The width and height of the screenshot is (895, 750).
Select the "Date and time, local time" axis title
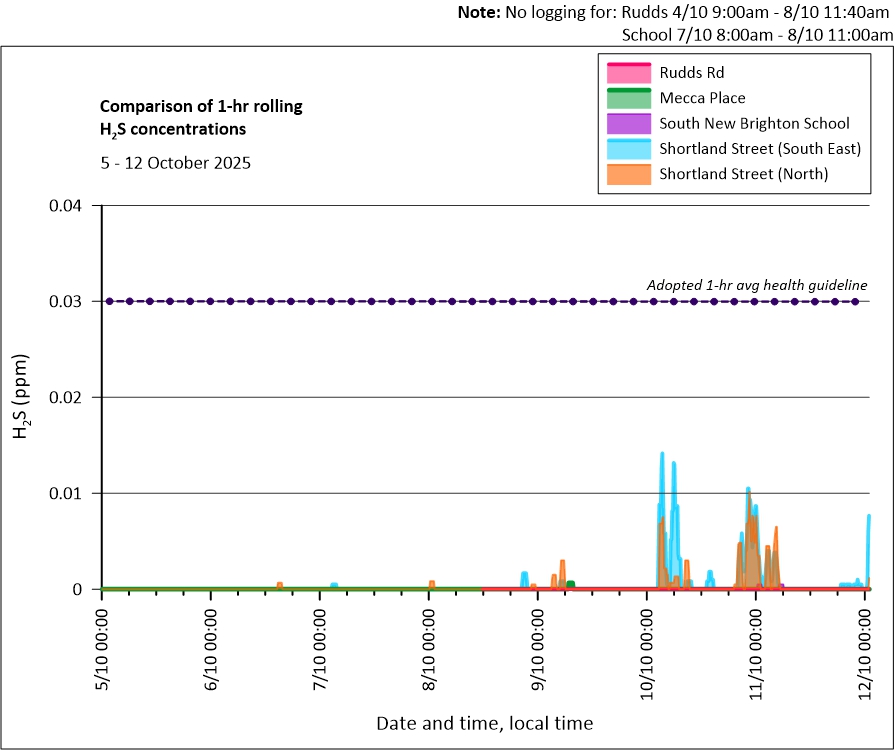pos(484,722)
